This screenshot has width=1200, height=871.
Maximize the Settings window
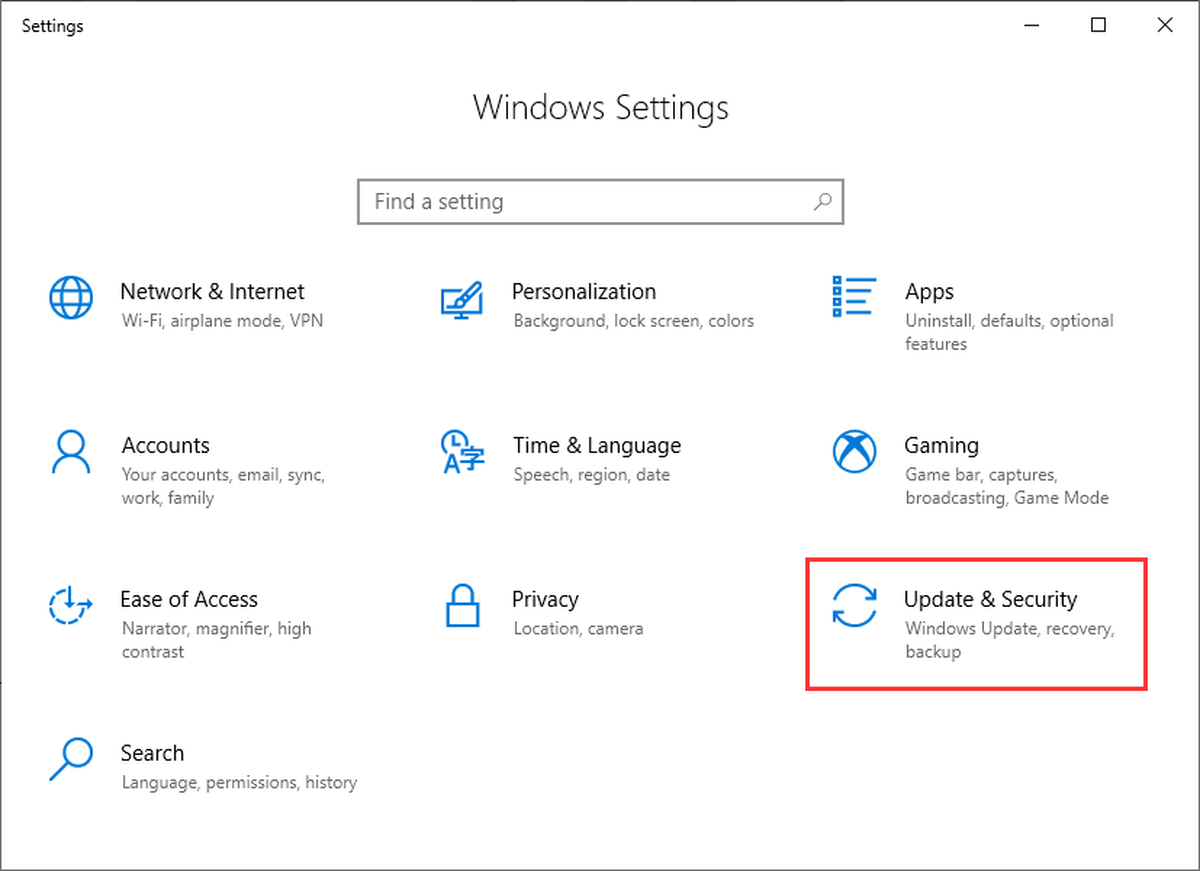tap(1098, 26)
